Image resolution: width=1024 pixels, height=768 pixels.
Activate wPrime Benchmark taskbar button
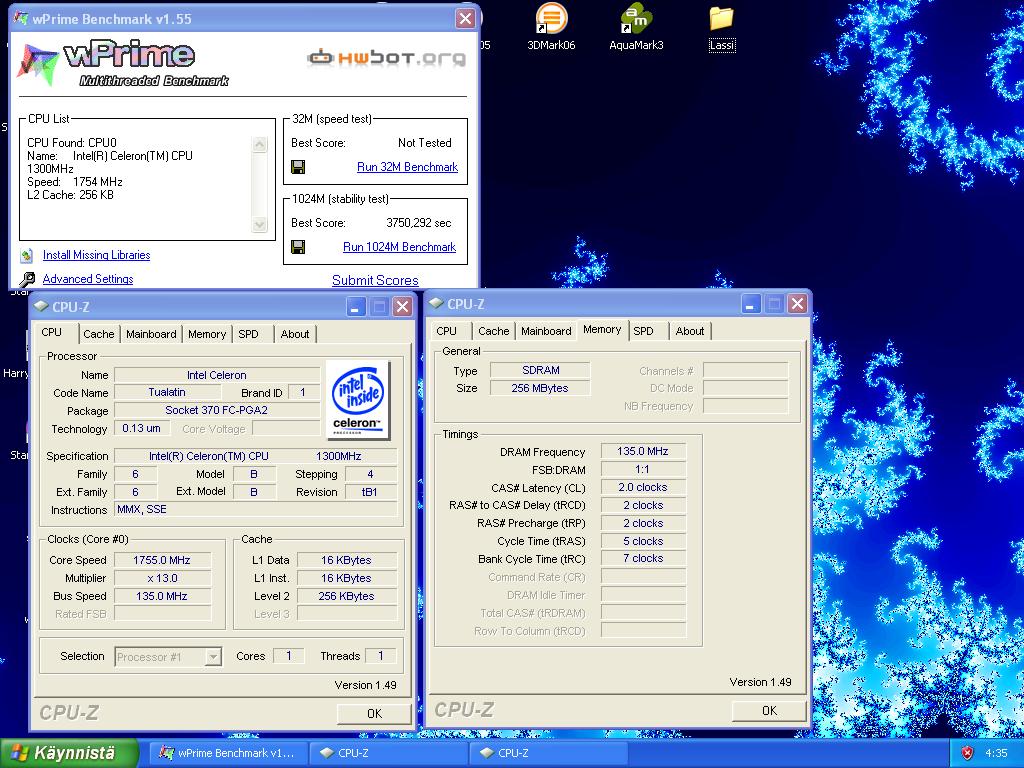(x=227, y=753)
